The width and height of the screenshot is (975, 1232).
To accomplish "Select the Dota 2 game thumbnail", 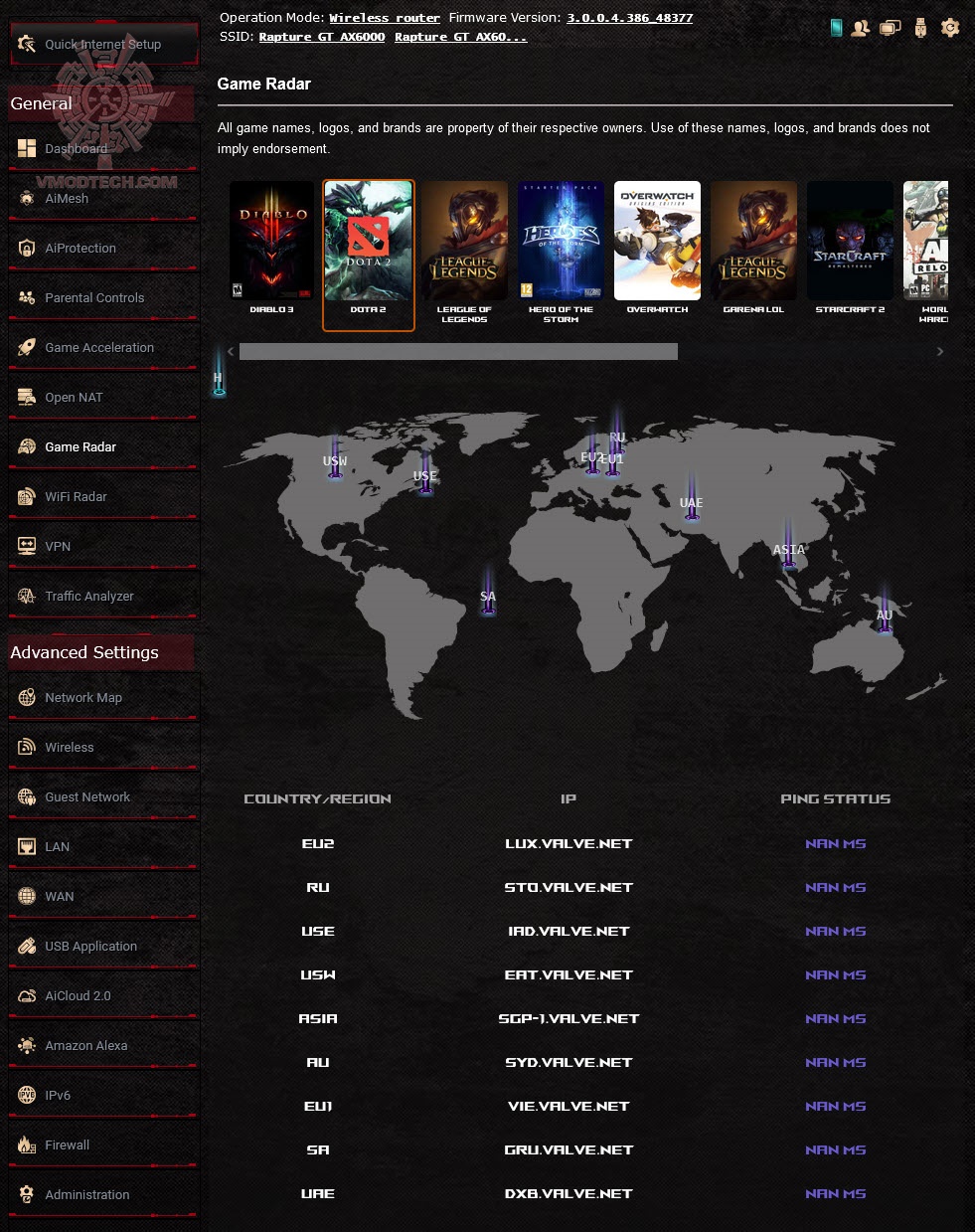I will point(368,241).
